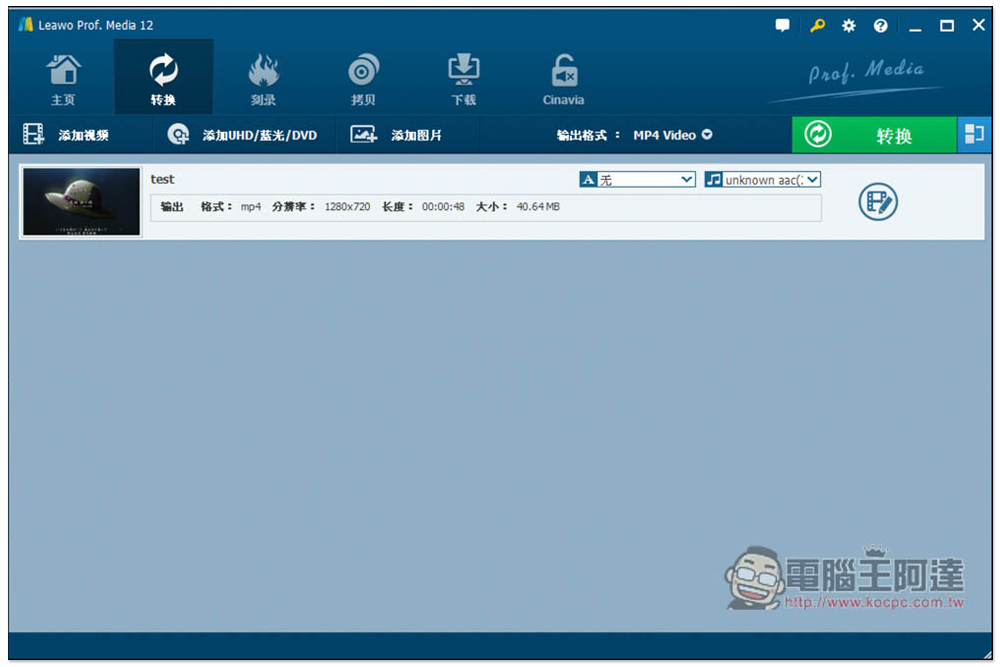Image resolution: width=1000 pixels, height=667 pixels.
Task: Click the registration key icon
Action: click(816, 26)
